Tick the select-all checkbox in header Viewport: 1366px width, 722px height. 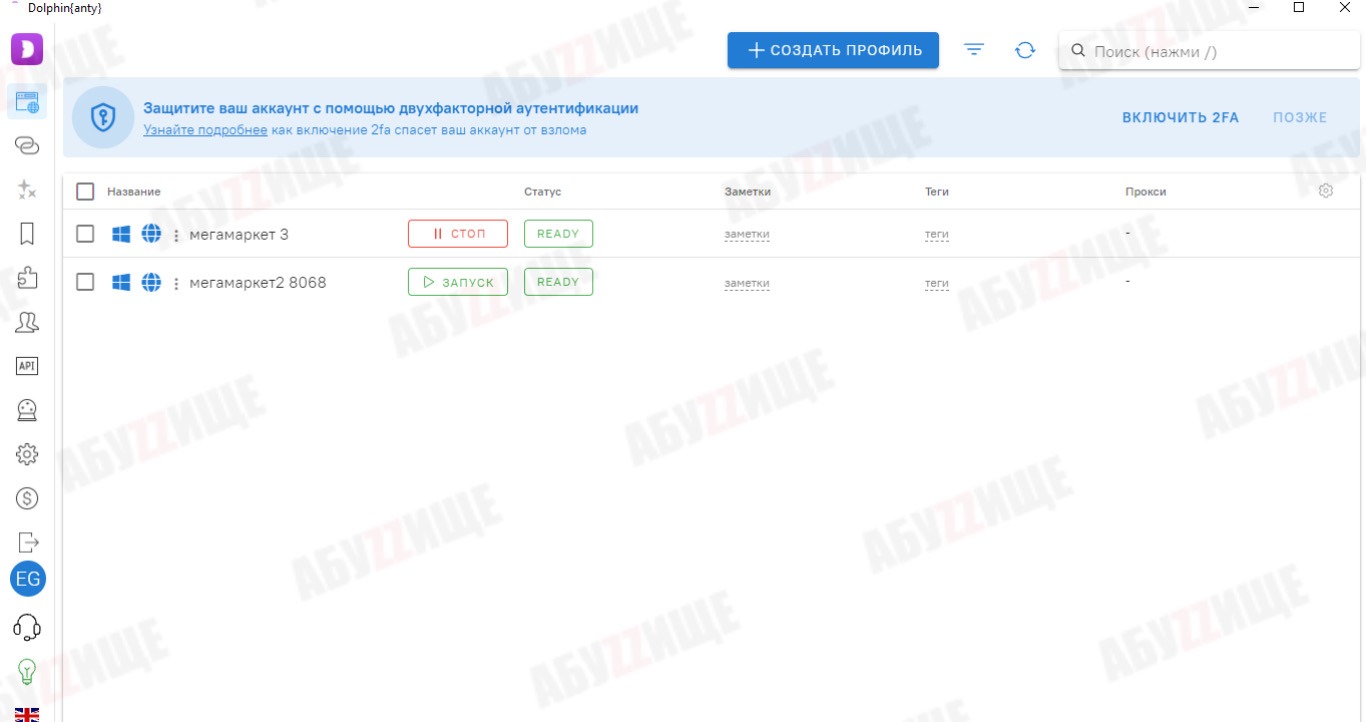(85, 191)
